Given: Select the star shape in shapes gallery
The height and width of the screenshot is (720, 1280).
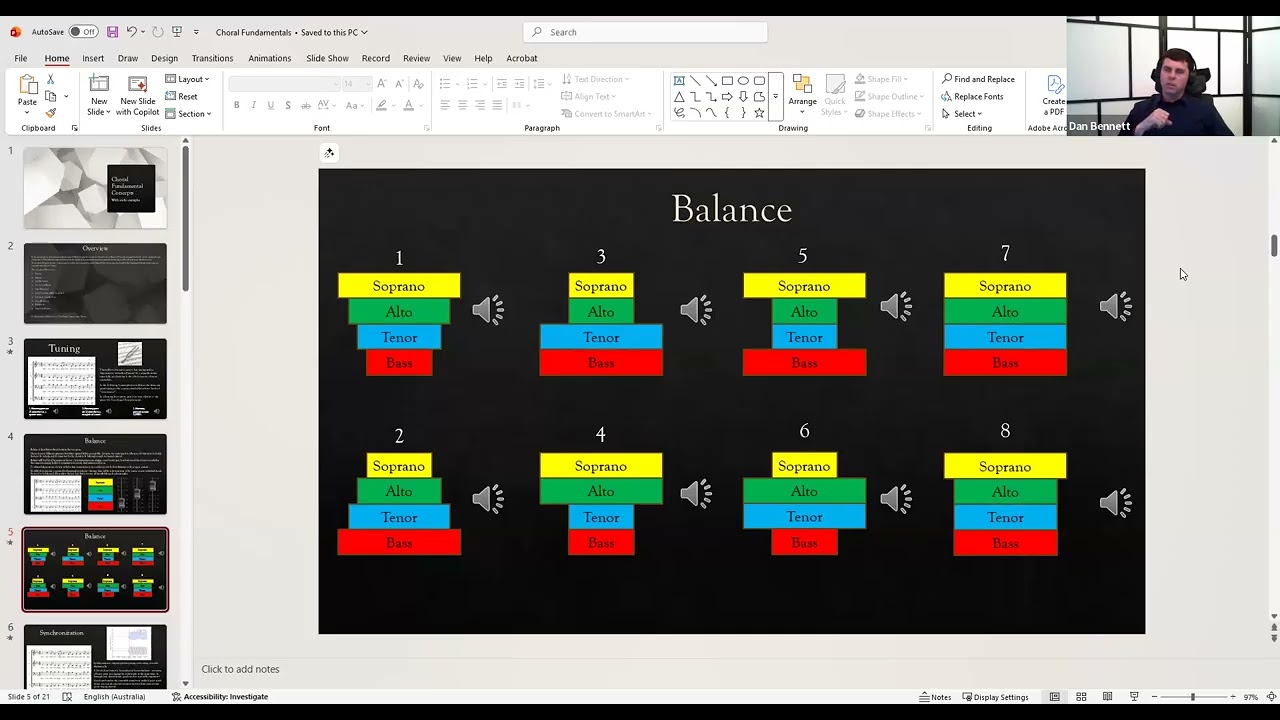Looking at the screenshot, I should [759, 113].
